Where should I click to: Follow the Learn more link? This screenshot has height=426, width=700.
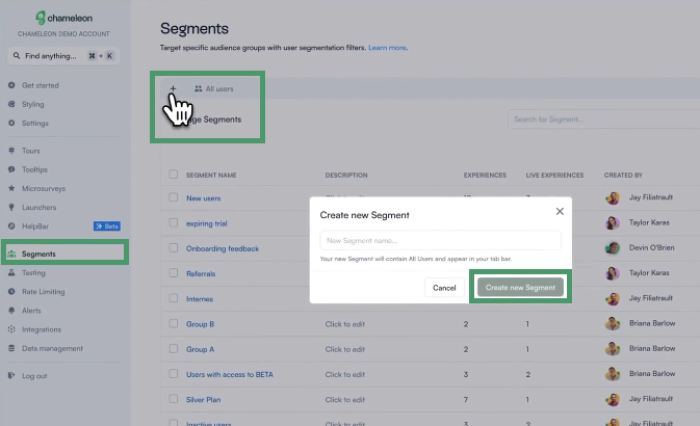(387, 48)
